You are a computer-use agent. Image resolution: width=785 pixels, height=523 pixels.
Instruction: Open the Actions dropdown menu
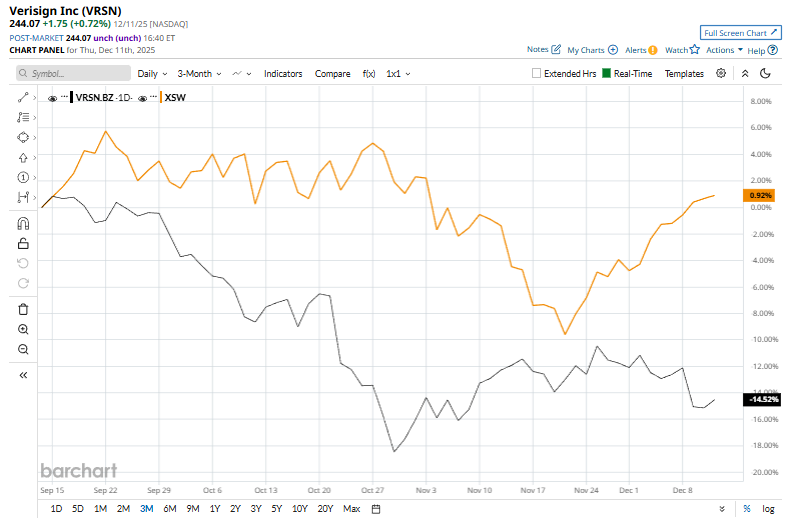click(724, 50)
